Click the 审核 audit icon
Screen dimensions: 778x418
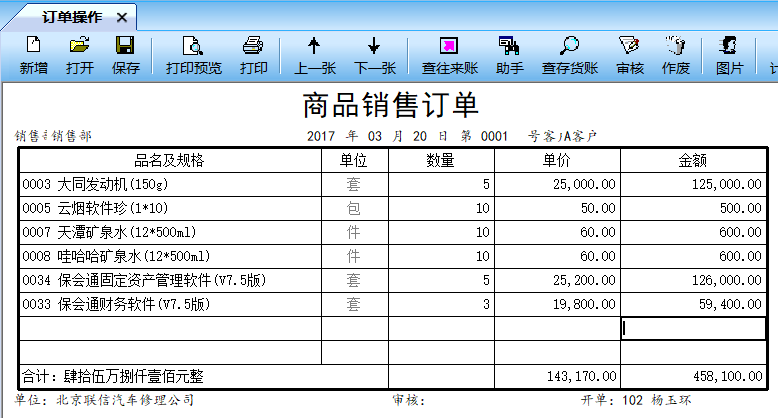click(x=630, y=55)
